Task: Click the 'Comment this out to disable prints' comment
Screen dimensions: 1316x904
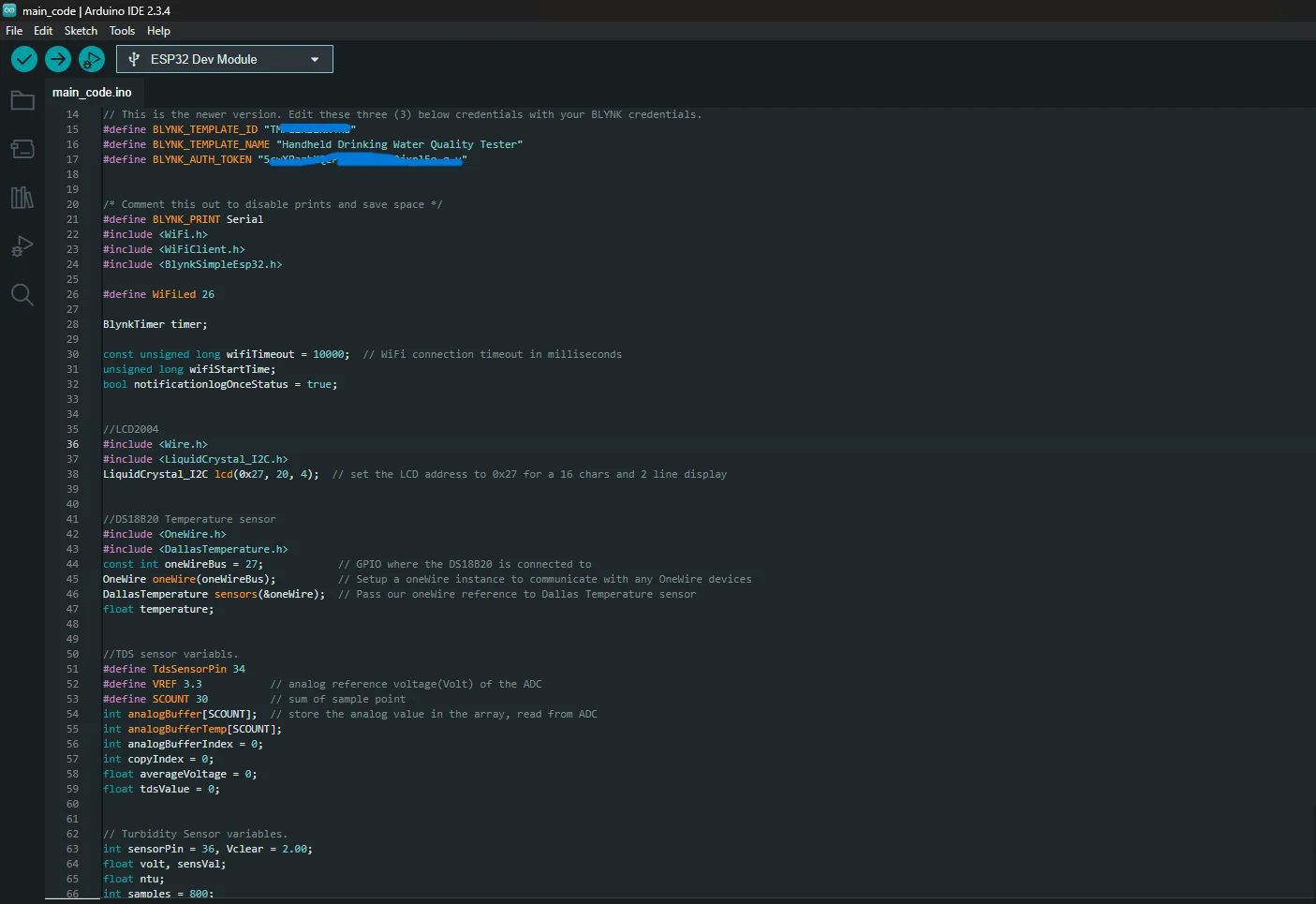Action: point(273,204)
